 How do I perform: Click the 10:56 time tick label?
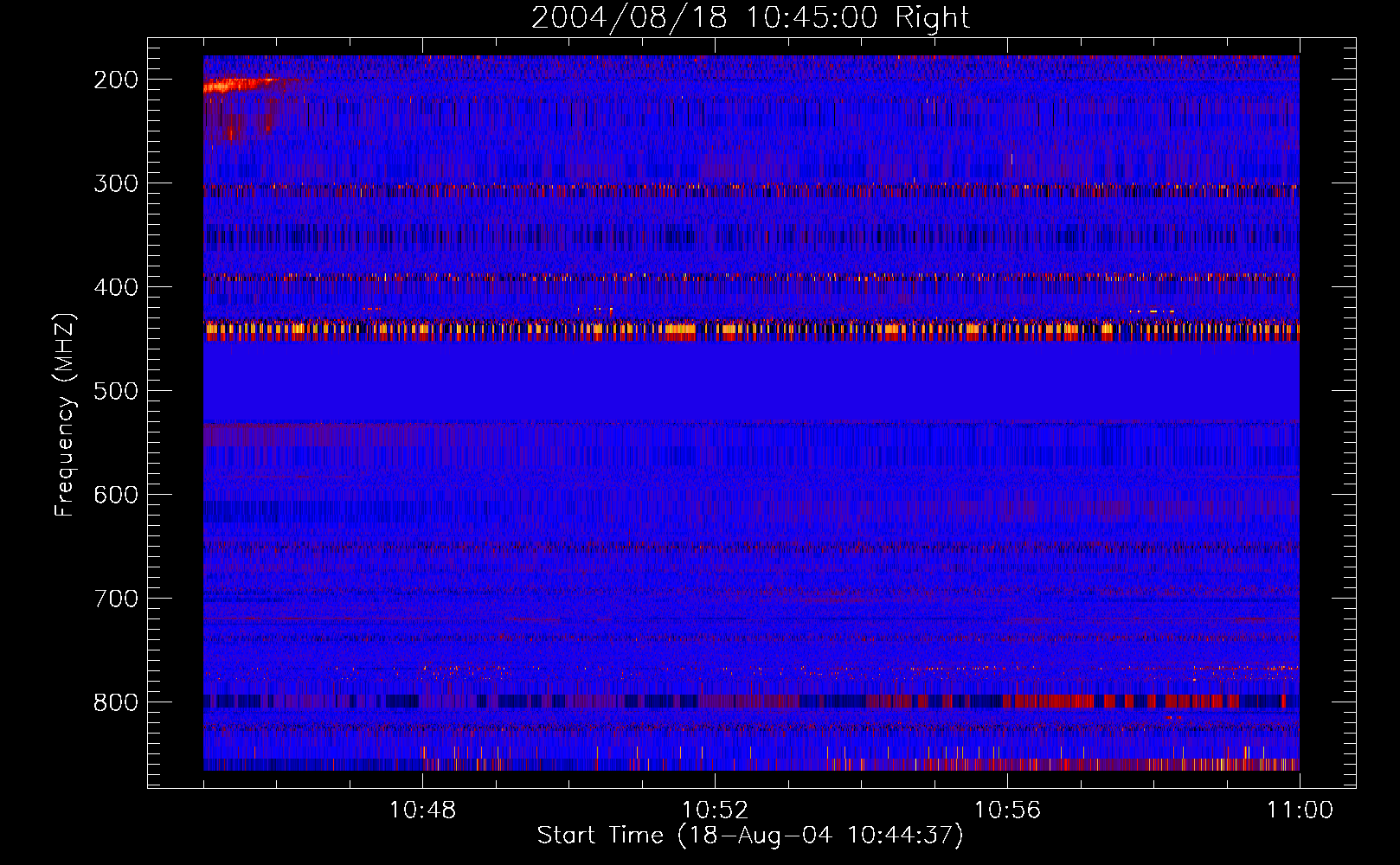pos(1007,811)
